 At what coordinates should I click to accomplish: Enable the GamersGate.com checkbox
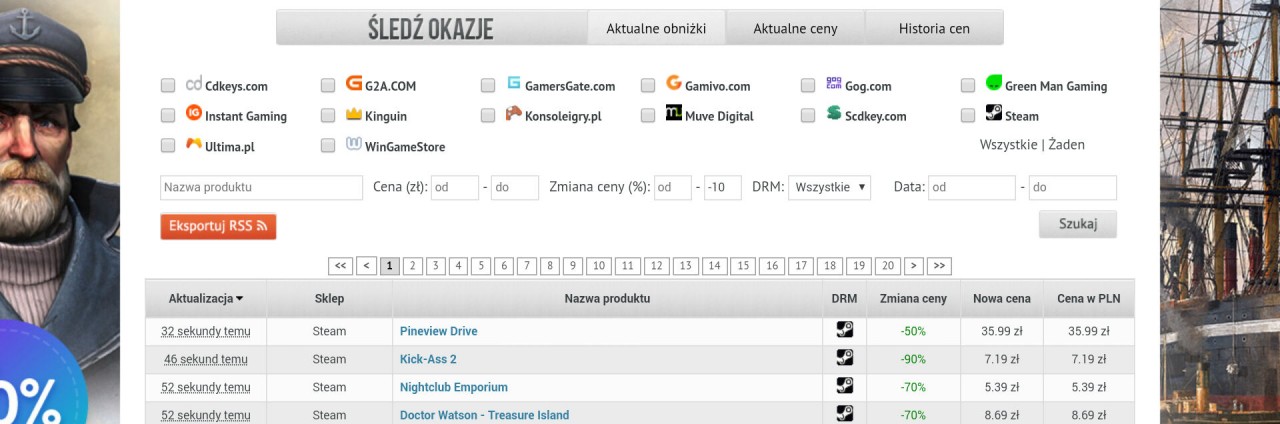coord(488,86)
